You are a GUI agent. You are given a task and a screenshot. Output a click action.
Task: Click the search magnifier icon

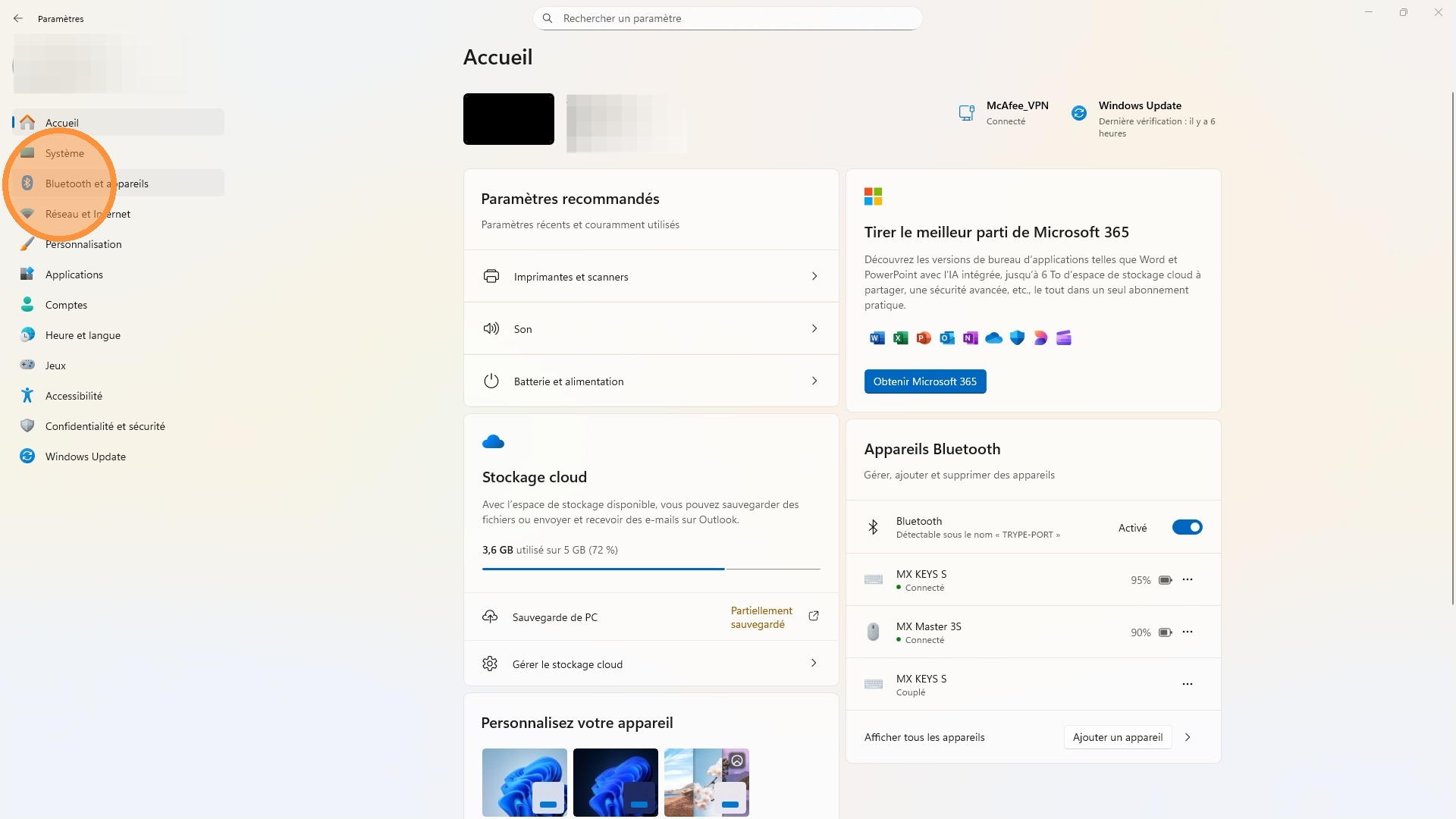pyautogui.click(x=548, y=18)
